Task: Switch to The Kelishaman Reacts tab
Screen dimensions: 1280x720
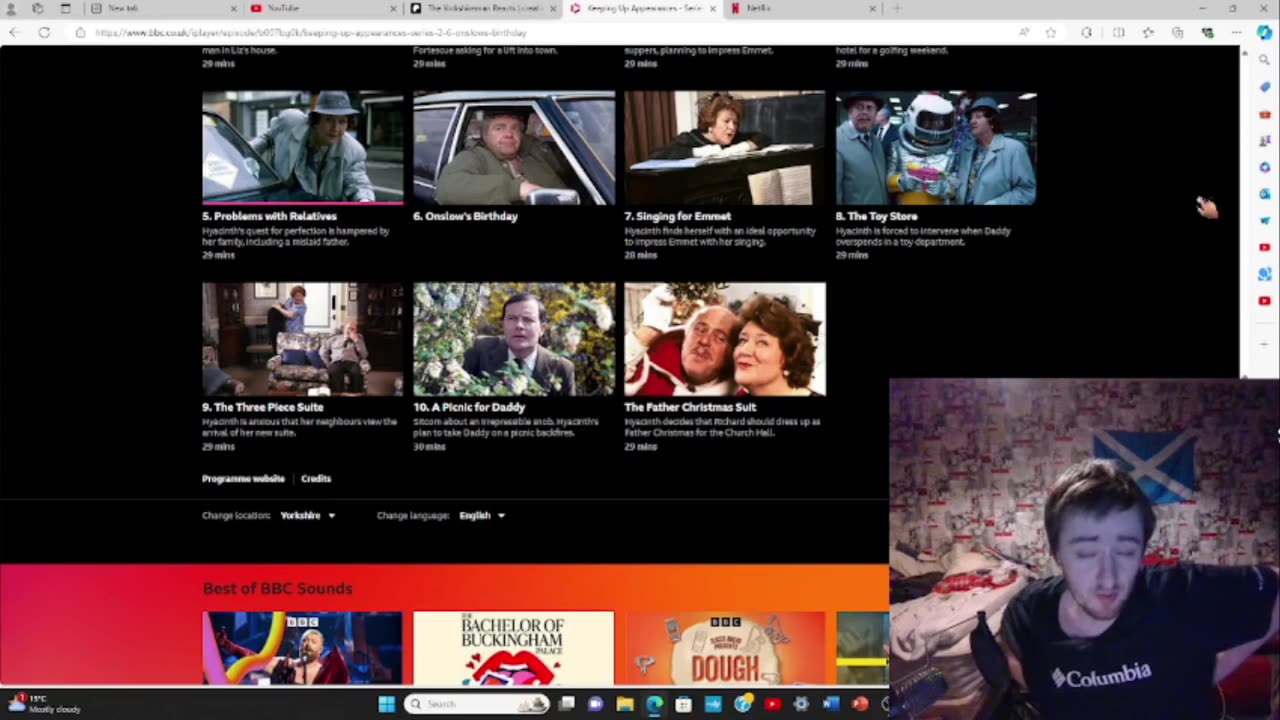Action: (483, 8)
